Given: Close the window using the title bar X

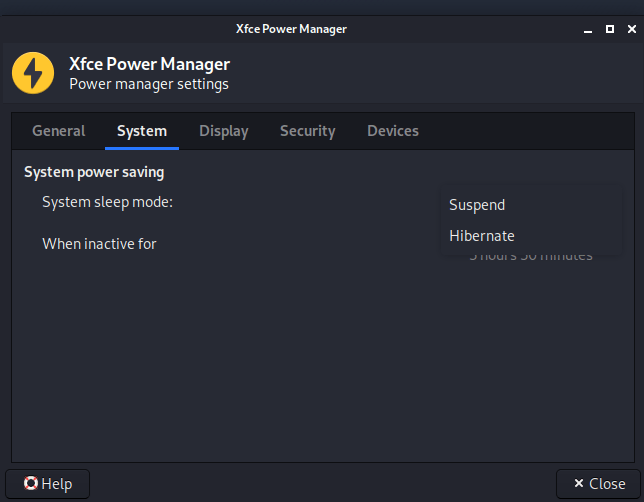Looking at the screenshot, I should click(x=629, y=30).
